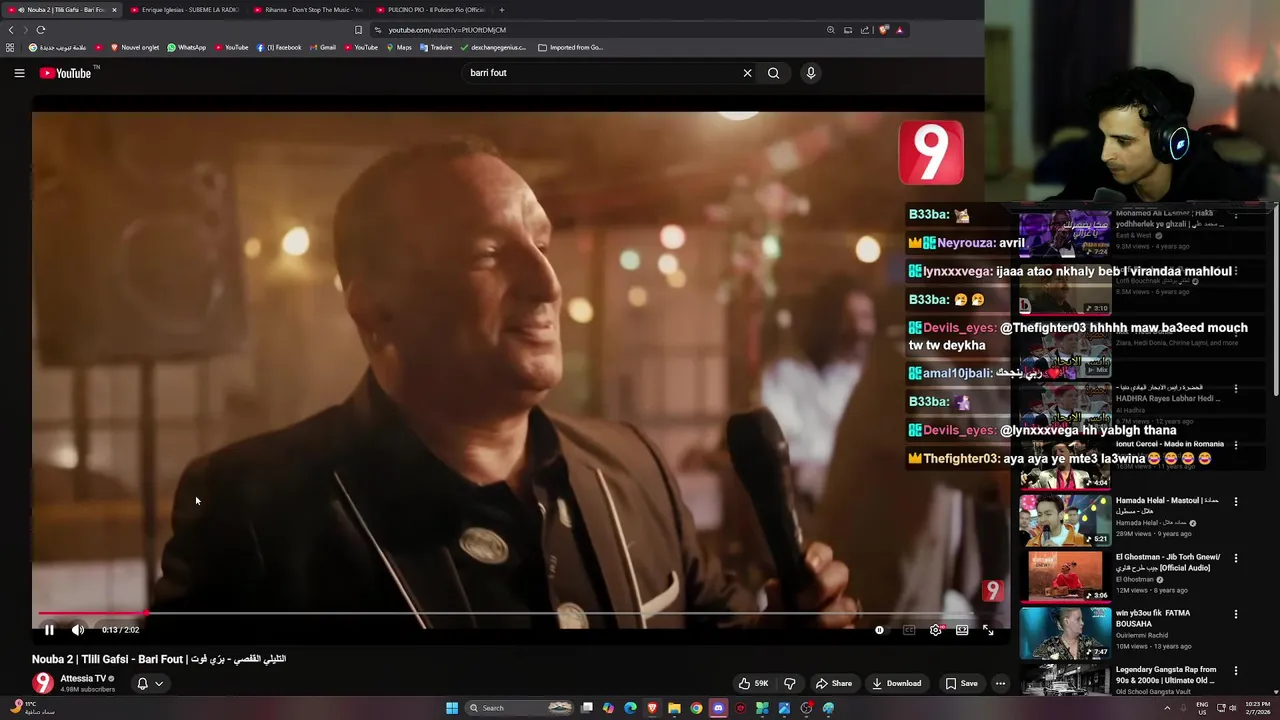Open Brave browser taskbar icon

652,708
